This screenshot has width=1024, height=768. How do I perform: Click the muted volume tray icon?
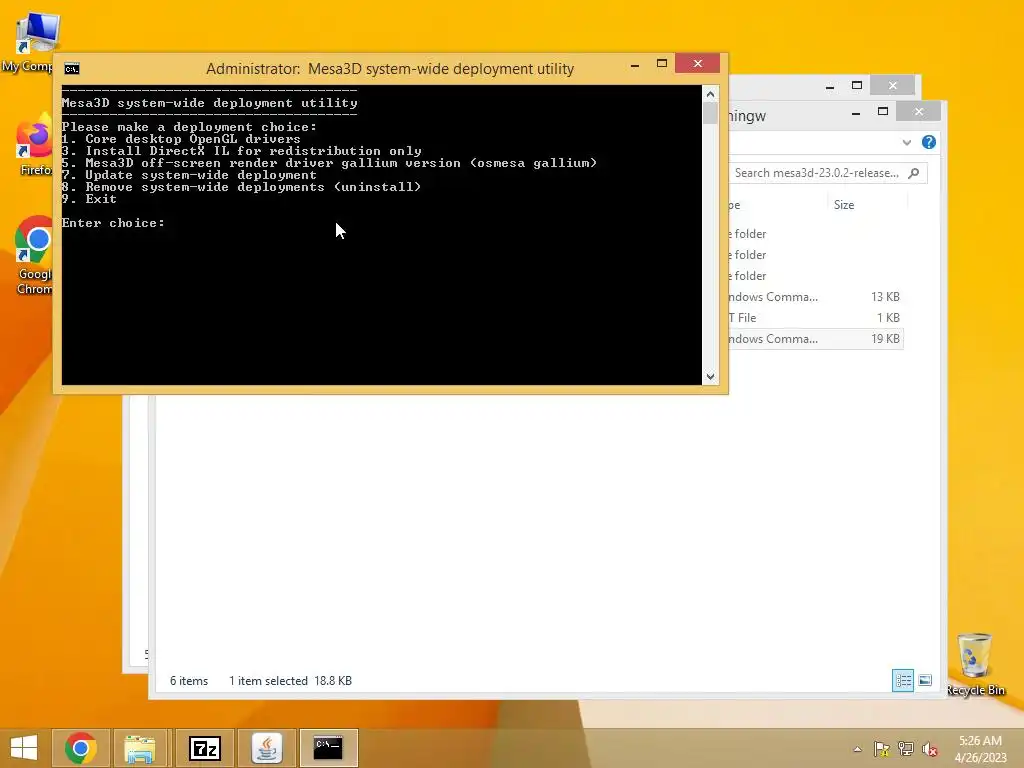930,749
